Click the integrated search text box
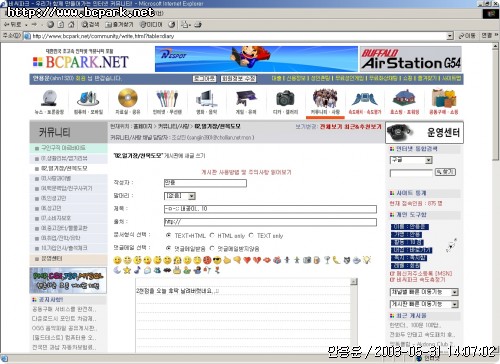This screenshot has width=500, height=364. [x=411, y=172]
